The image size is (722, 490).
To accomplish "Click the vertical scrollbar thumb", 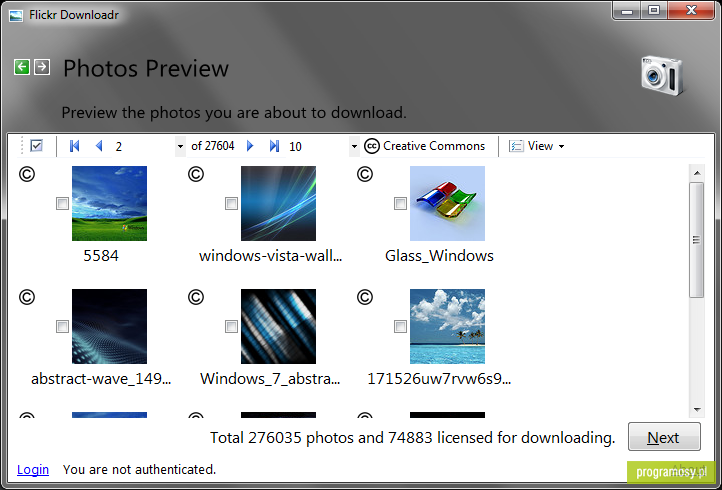I will (697, 240).
